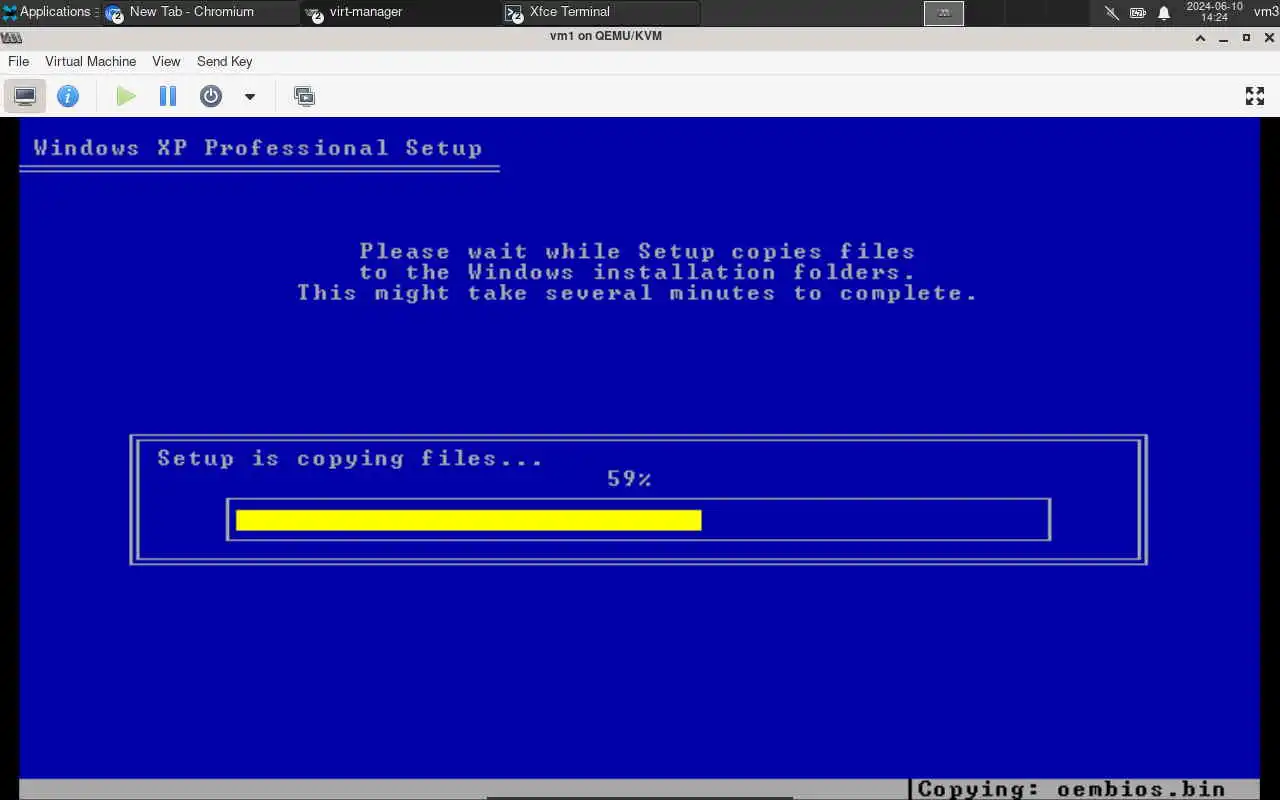The image size is (1280, 800).
Task: Expand the shutdown options dropdown arrow
Action: (x=250, y=97)
